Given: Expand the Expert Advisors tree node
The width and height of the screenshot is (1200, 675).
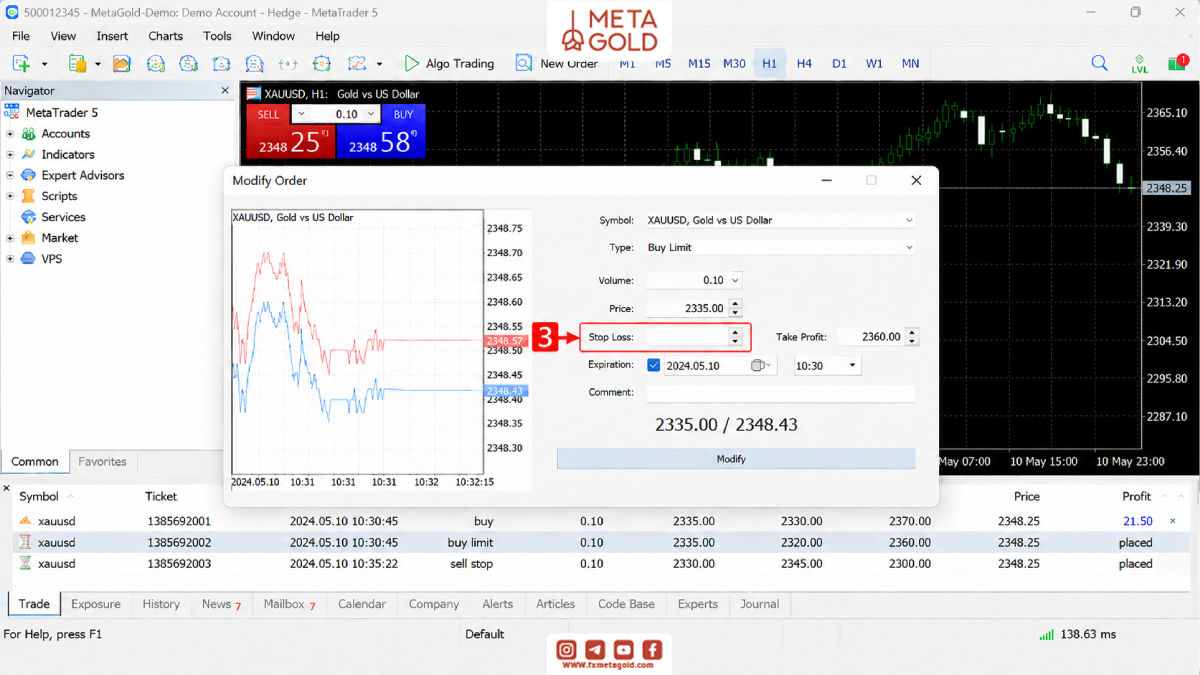Looking at the screenshot, I should 10,175.
